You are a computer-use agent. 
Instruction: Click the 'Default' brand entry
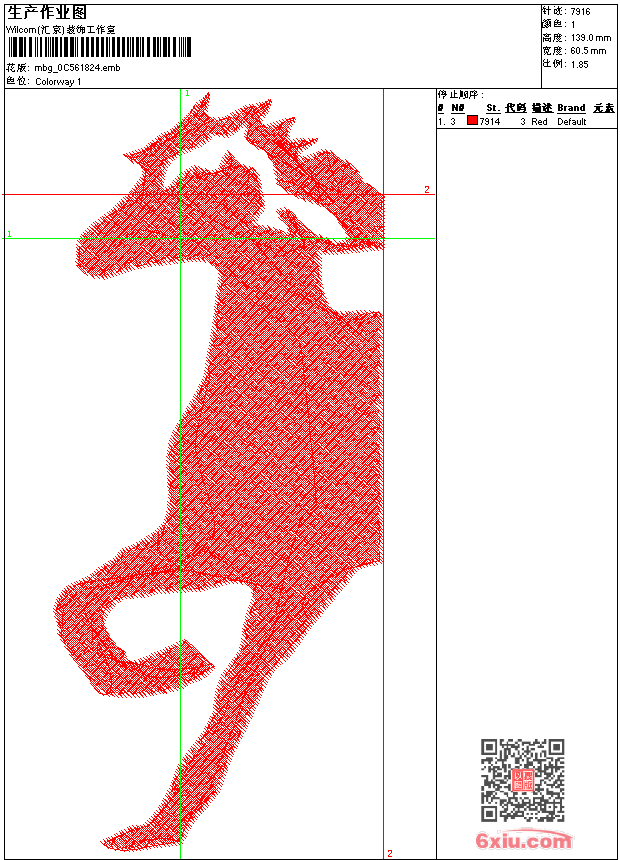[x=572, y=121]
